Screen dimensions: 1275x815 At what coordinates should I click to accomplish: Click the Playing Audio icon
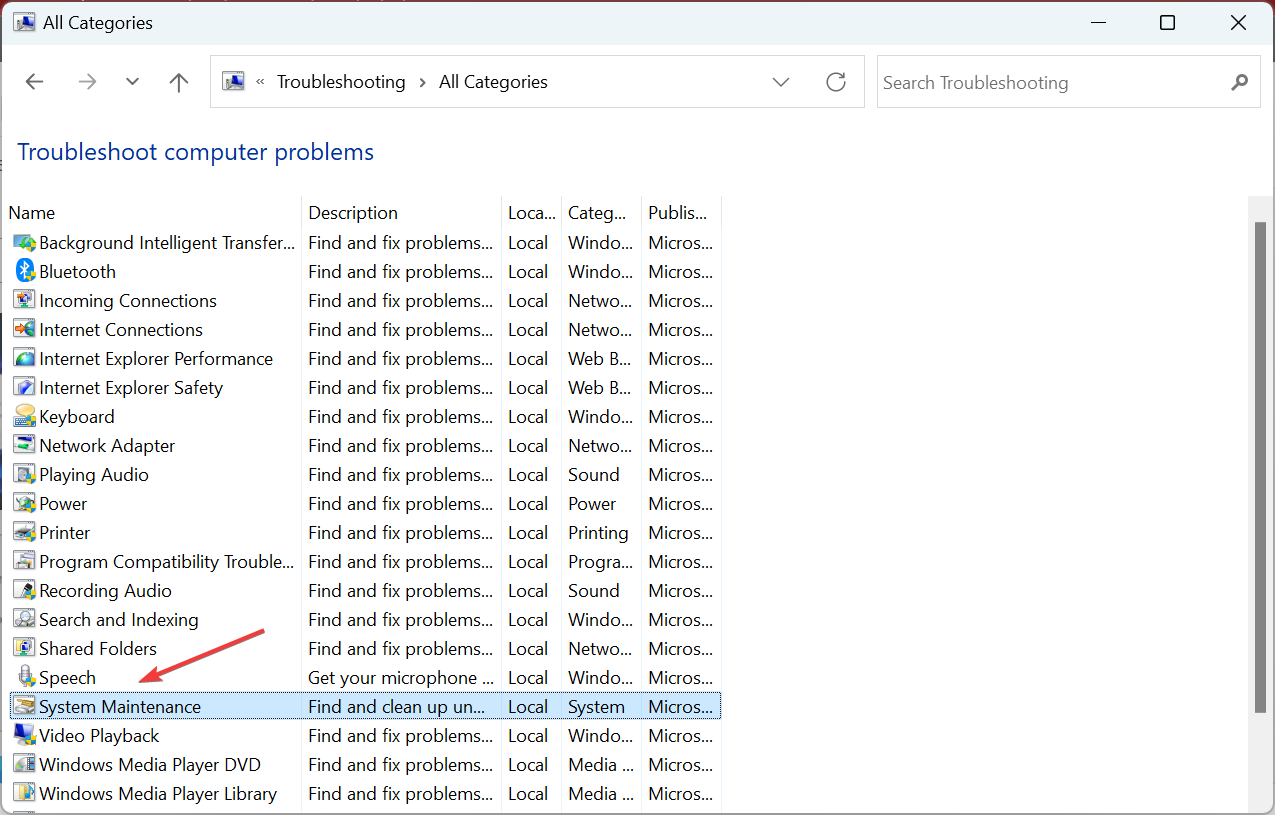(x=24, y=474)
